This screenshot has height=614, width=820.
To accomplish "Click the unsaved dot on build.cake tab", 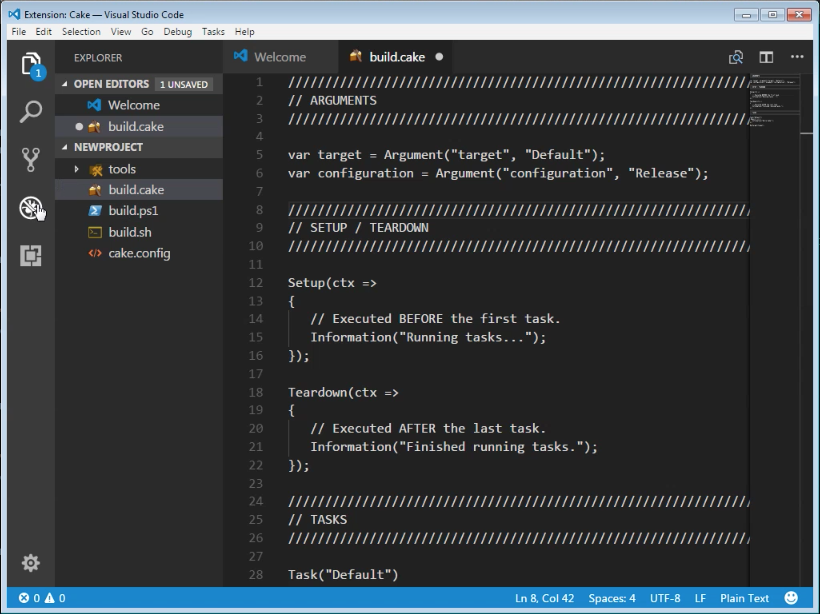I will [x=439, y=56].
